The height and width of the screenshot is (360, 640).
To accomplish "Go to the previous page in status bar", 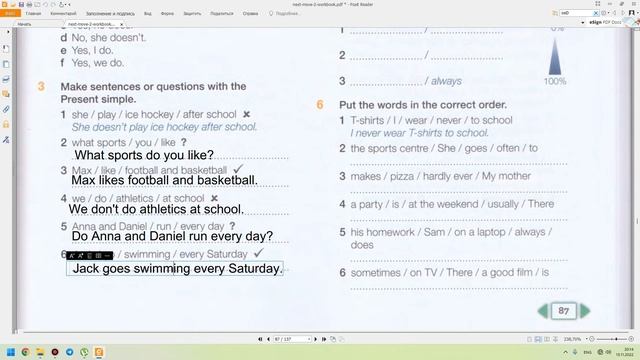I will pyautogui.click(x=268, y=339).
